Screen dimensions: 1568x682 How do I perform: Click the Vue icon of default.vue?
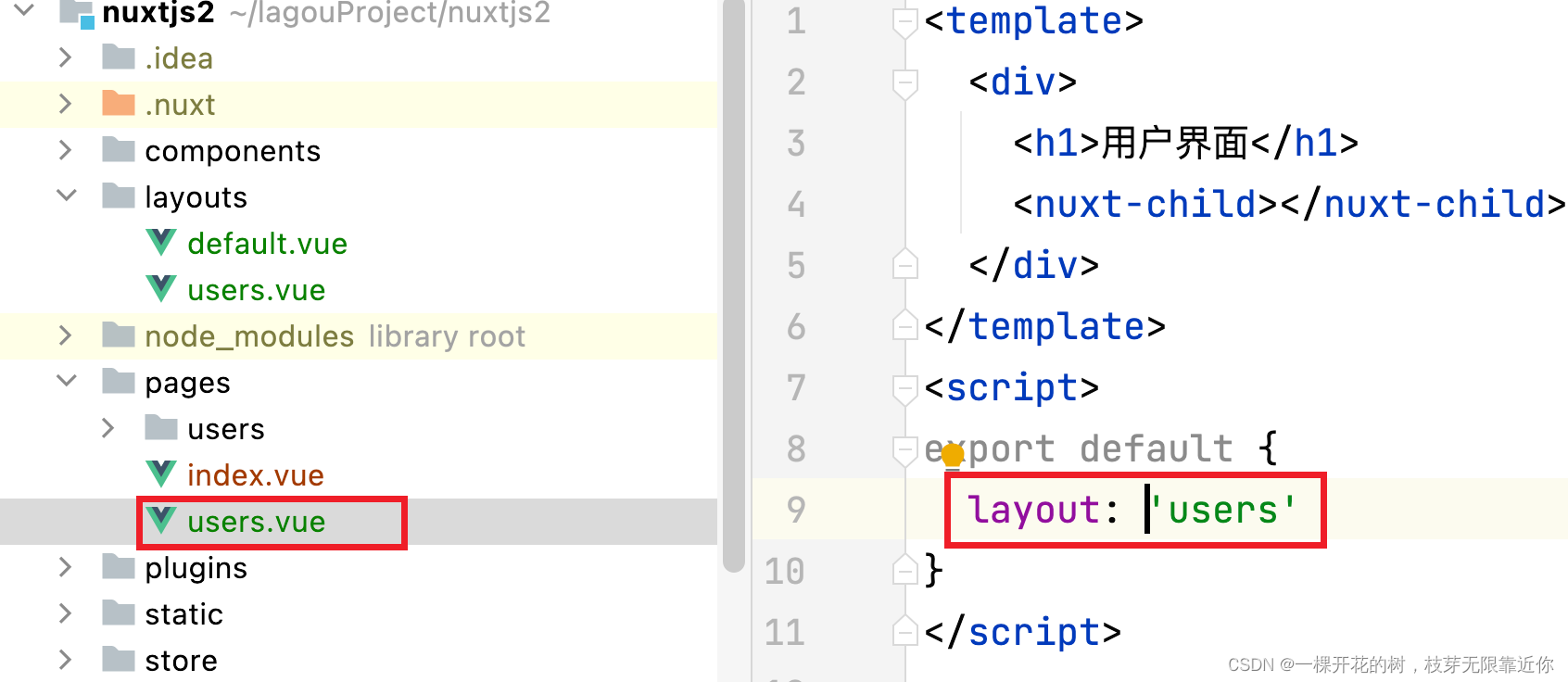coord(161,243)
